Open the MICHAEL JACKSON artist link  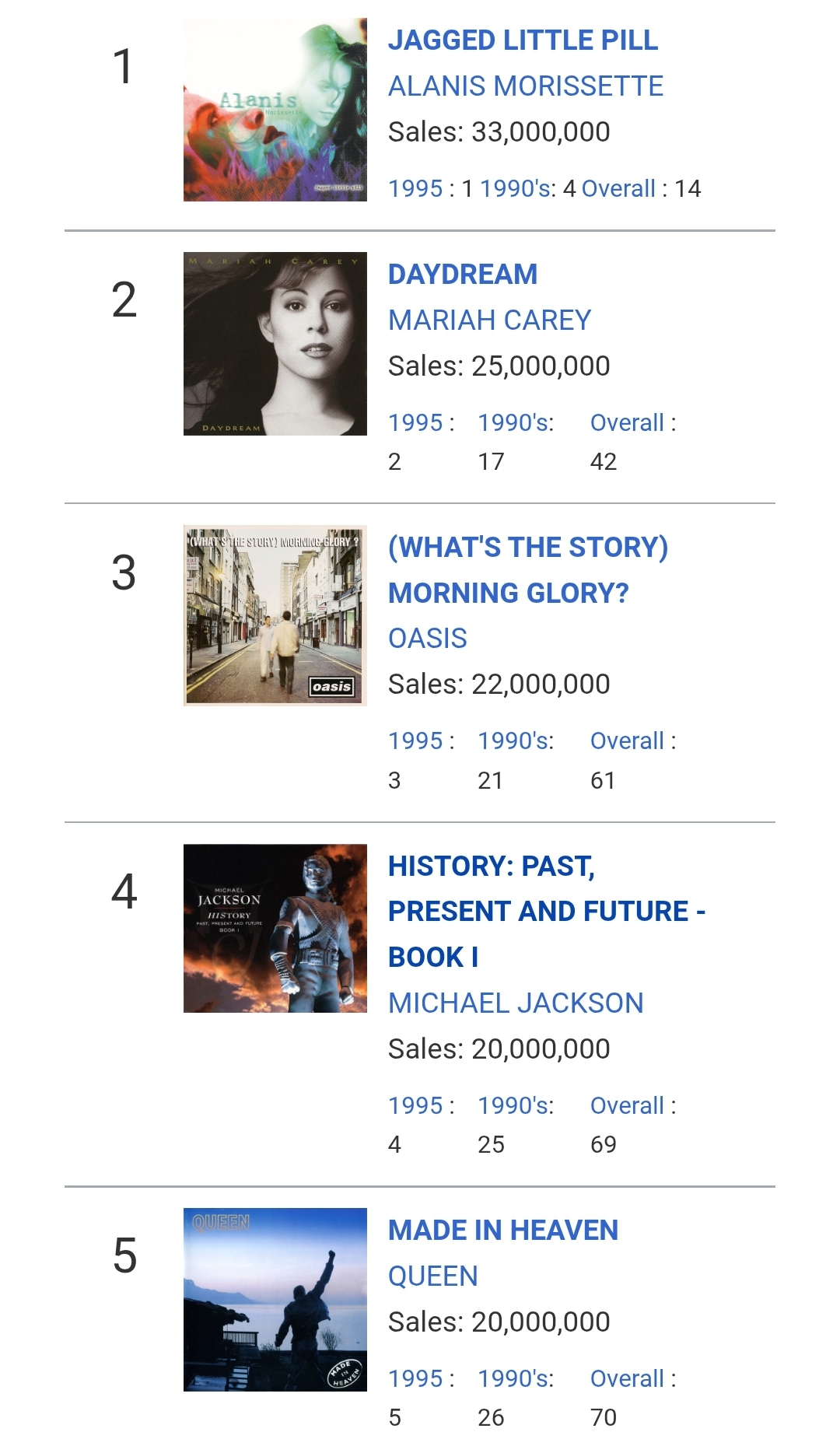(516, 1003)
